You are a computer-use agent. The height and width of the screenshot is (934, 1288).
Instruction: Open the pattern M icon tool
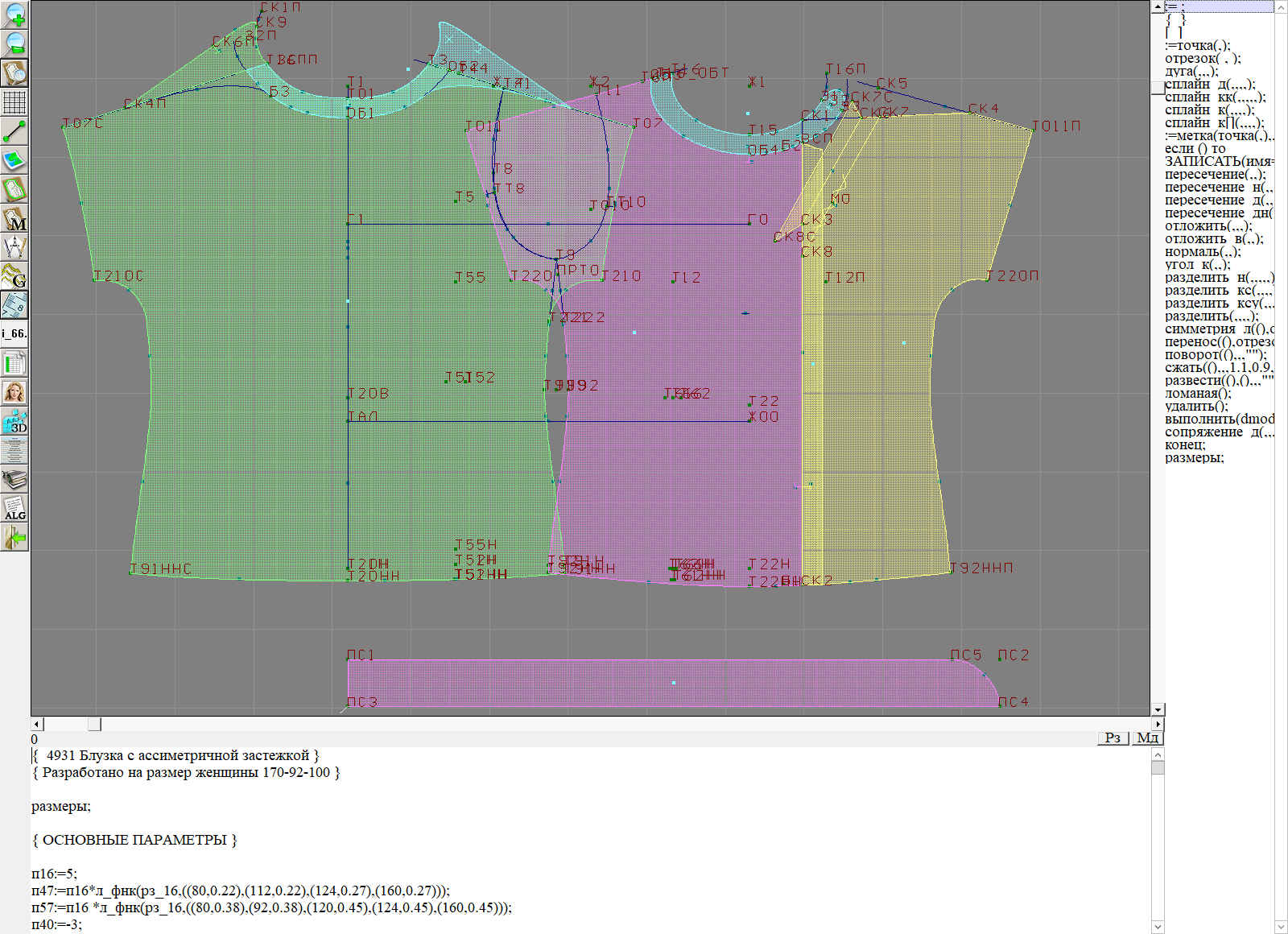pos(14,218)
